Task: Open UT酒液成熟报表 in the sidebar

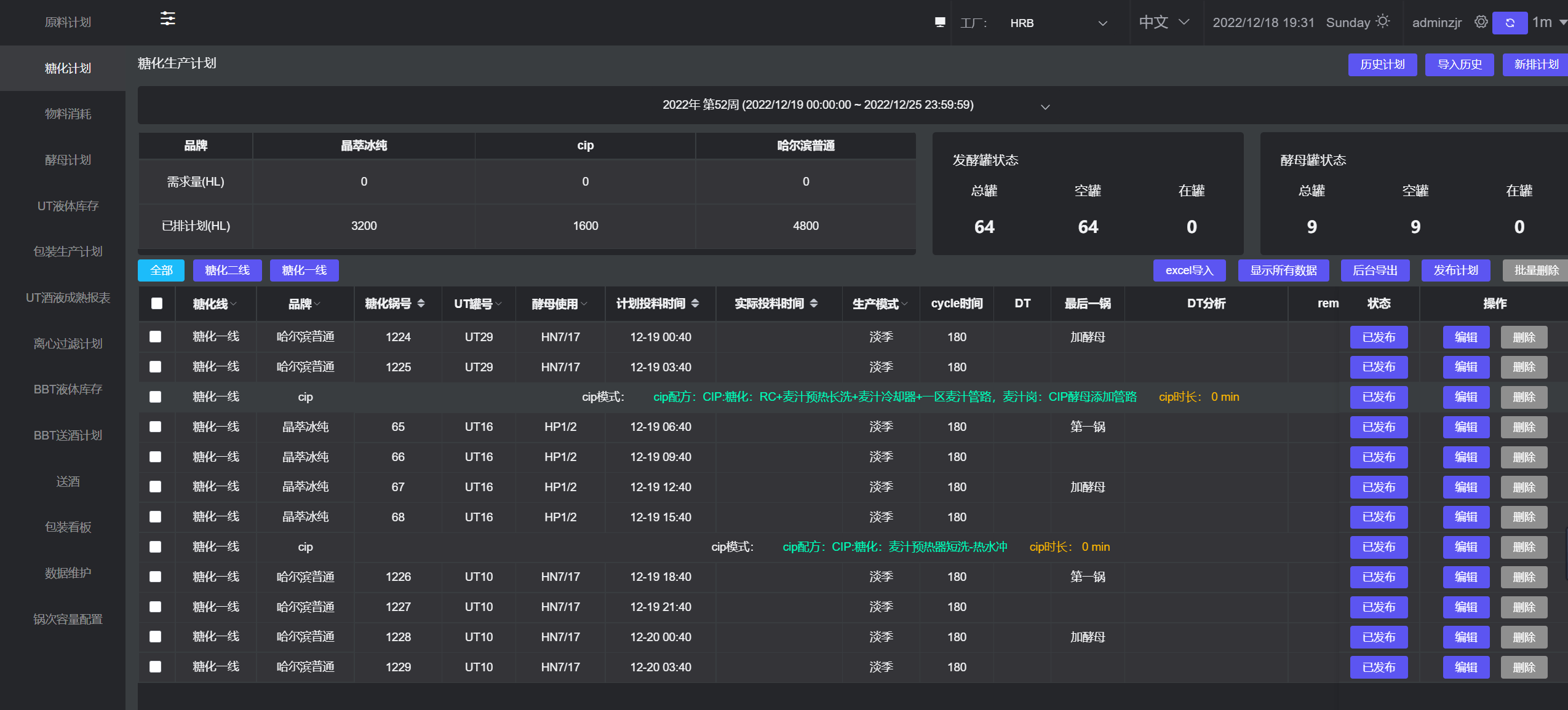Action: (68, 298)
